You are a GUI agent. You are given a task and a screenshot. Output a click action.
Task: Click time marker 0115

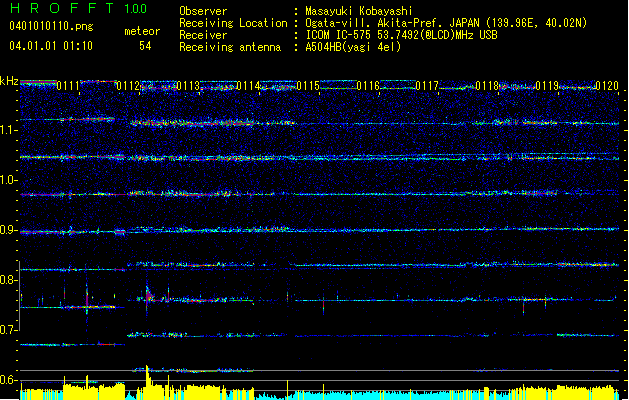coord(308,86)
